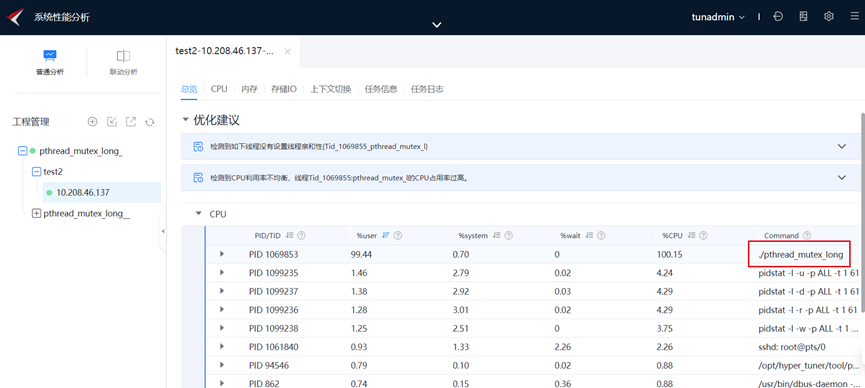The image size is (865, 388).
Task: Show help for %wait column
Action: tap(601, 236)
